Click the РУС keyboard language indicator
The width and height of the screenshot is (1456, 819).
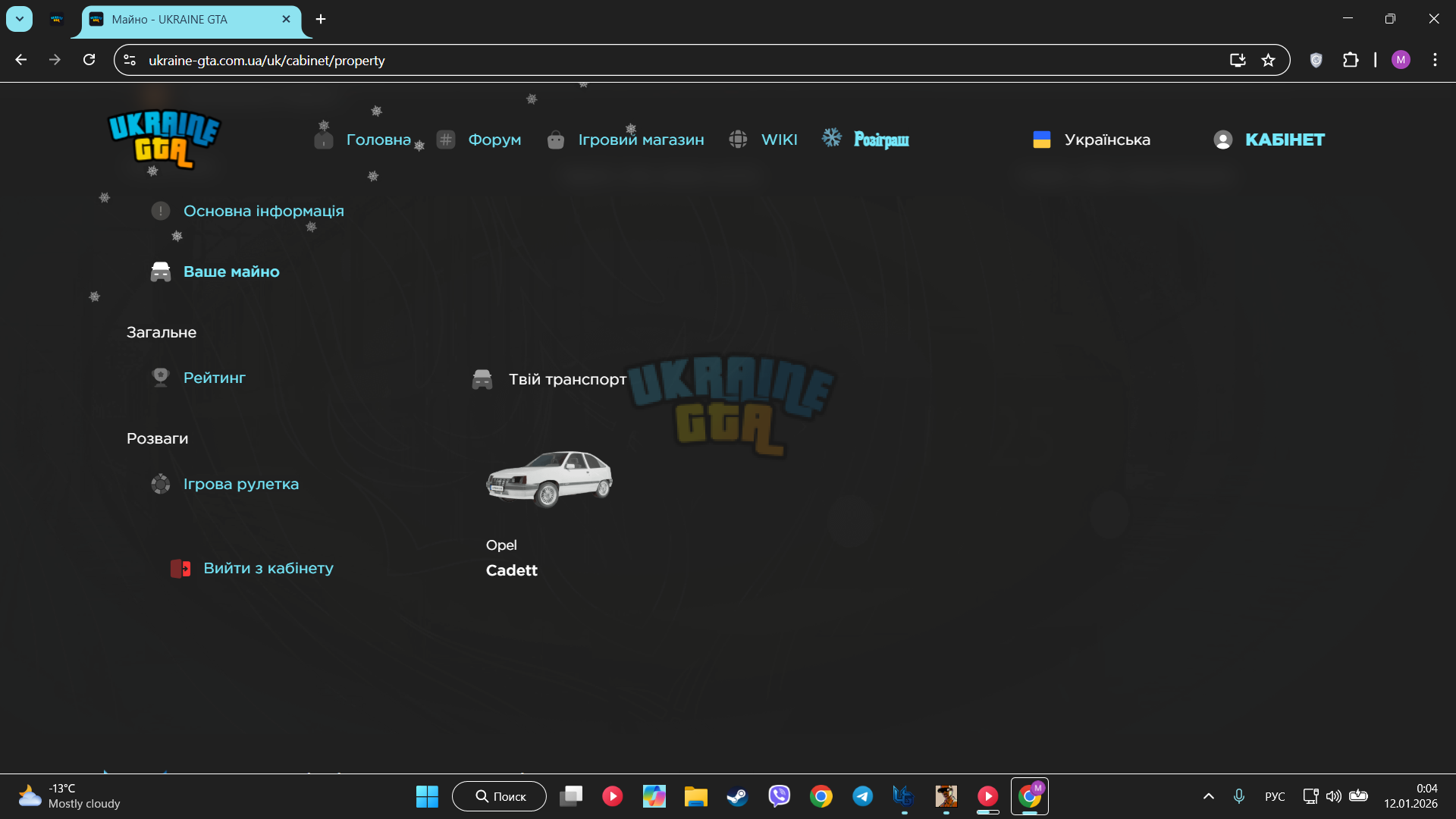point(1275,796)
